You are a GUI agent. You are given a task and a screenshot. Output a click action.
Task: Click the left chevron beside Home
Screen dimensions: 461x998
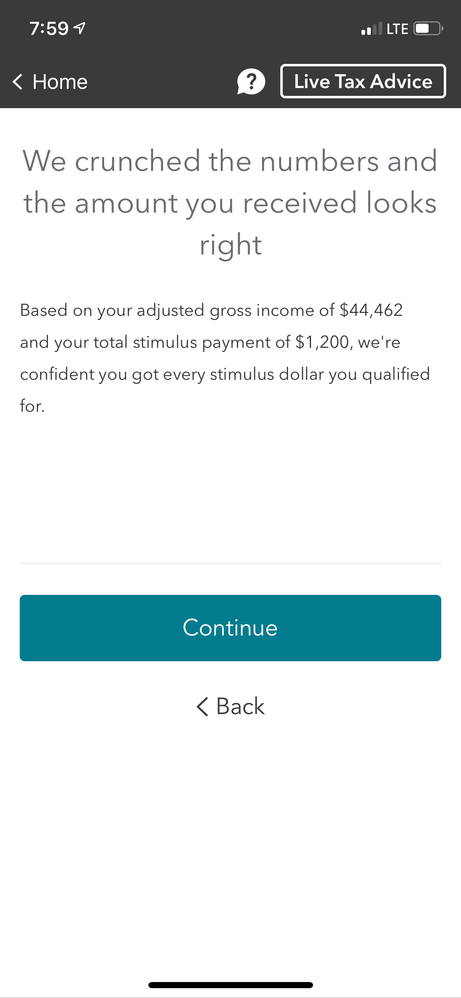(18, 81)
